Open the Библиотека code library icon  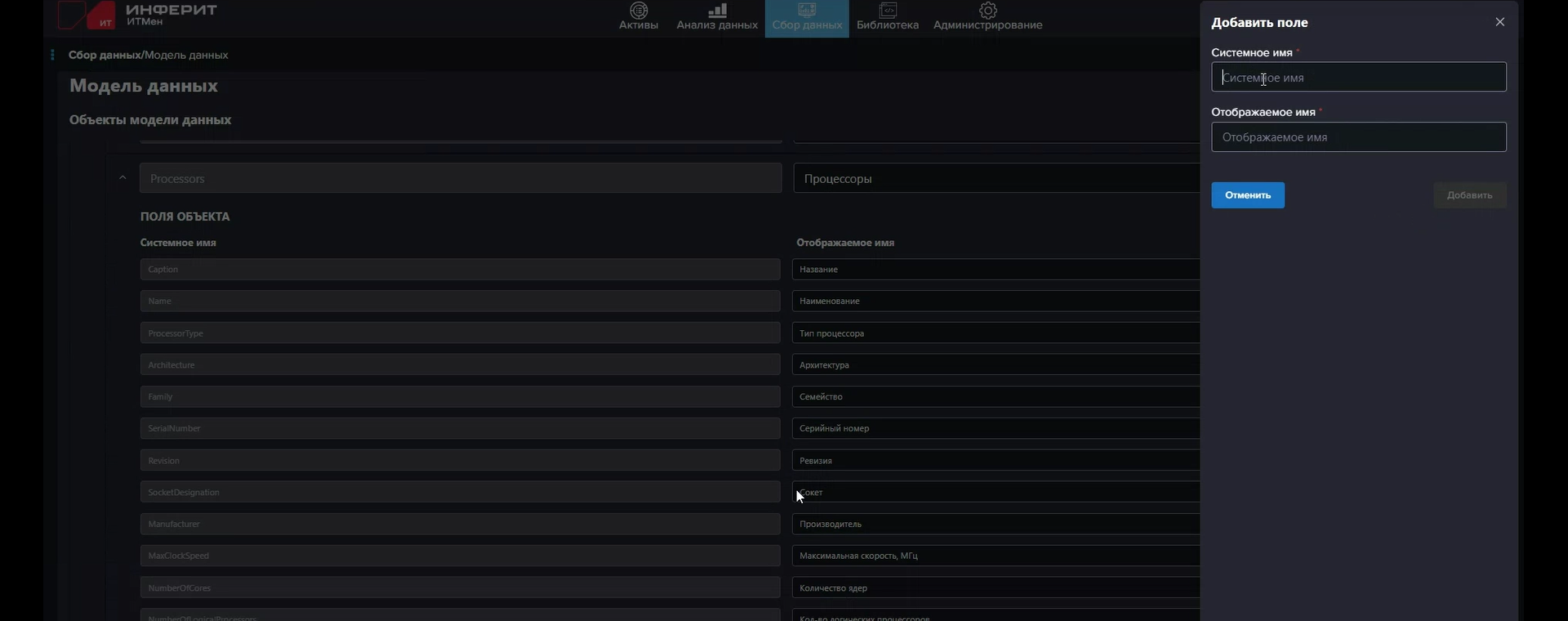[x=888, y=11]
